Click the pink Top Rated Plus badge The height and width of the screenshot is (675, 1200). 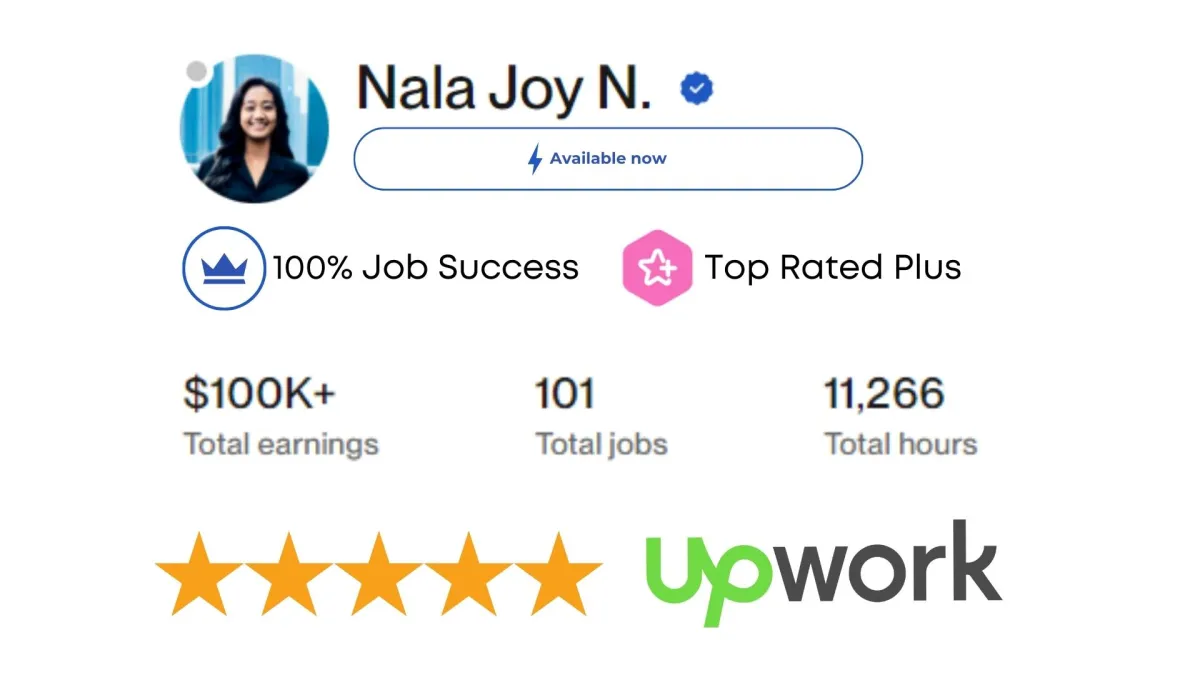pyautogui.click(x=657, y=268)
